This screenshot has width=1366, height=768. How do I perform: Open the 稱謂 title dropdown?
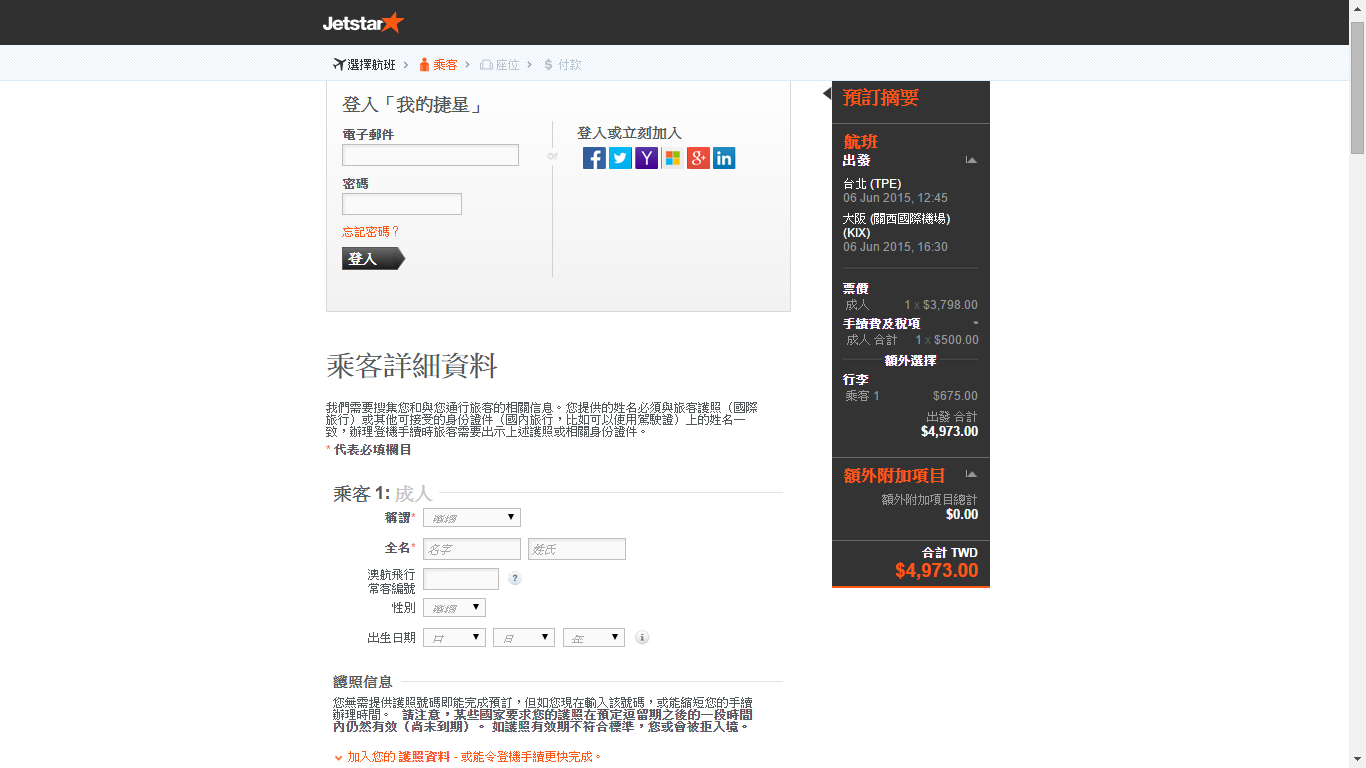pos(472,517)
